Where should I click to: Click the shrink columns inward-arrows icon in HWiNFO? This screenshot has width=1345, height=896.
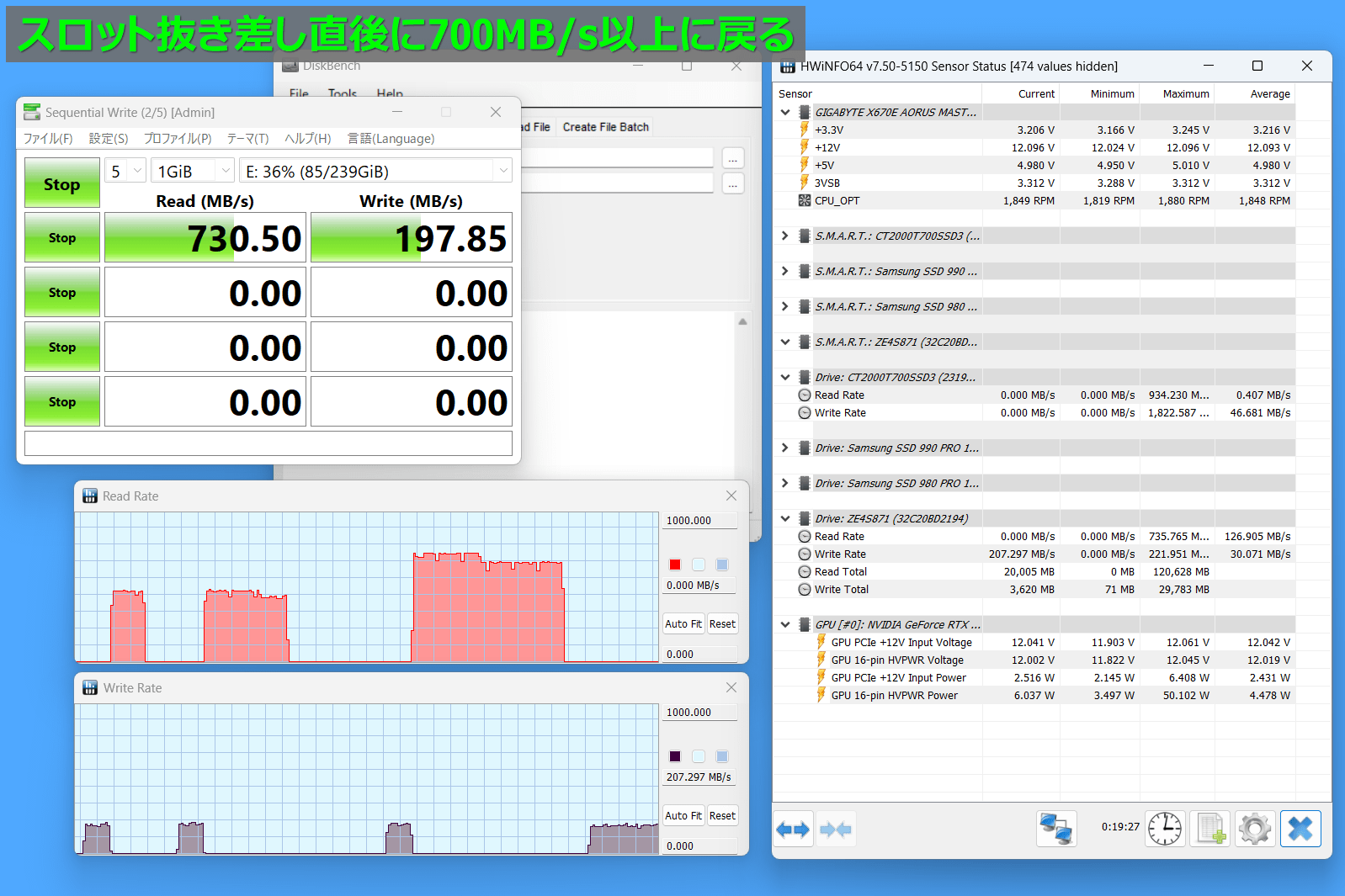[x=836, y=830]
